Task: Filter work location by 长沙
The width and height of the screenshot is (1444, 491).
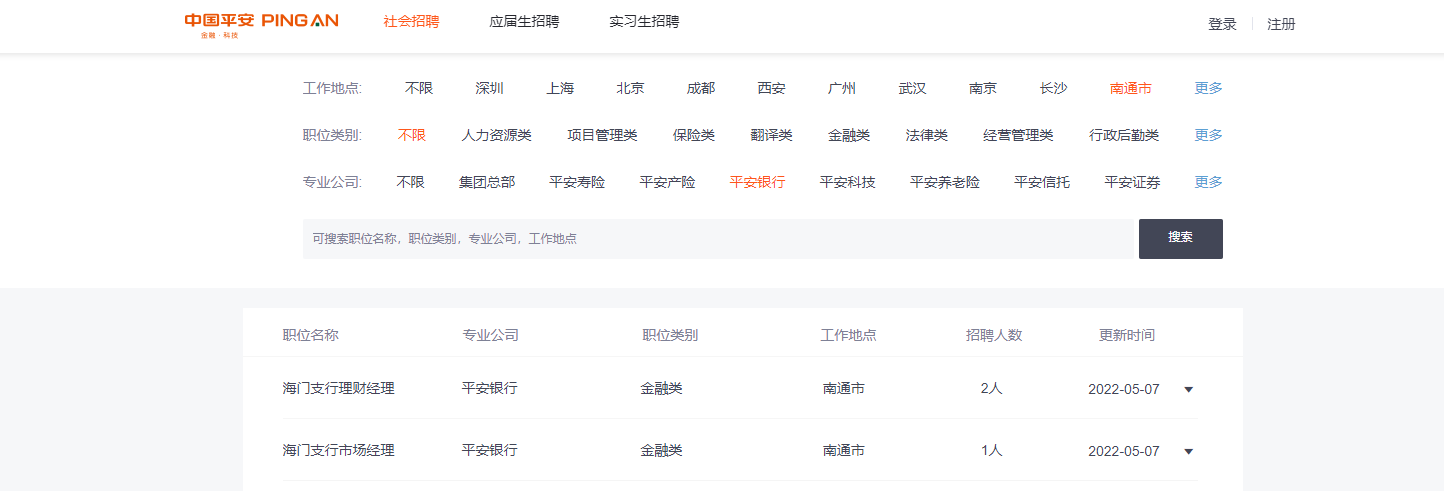Action: click(x=1053, y=88)
